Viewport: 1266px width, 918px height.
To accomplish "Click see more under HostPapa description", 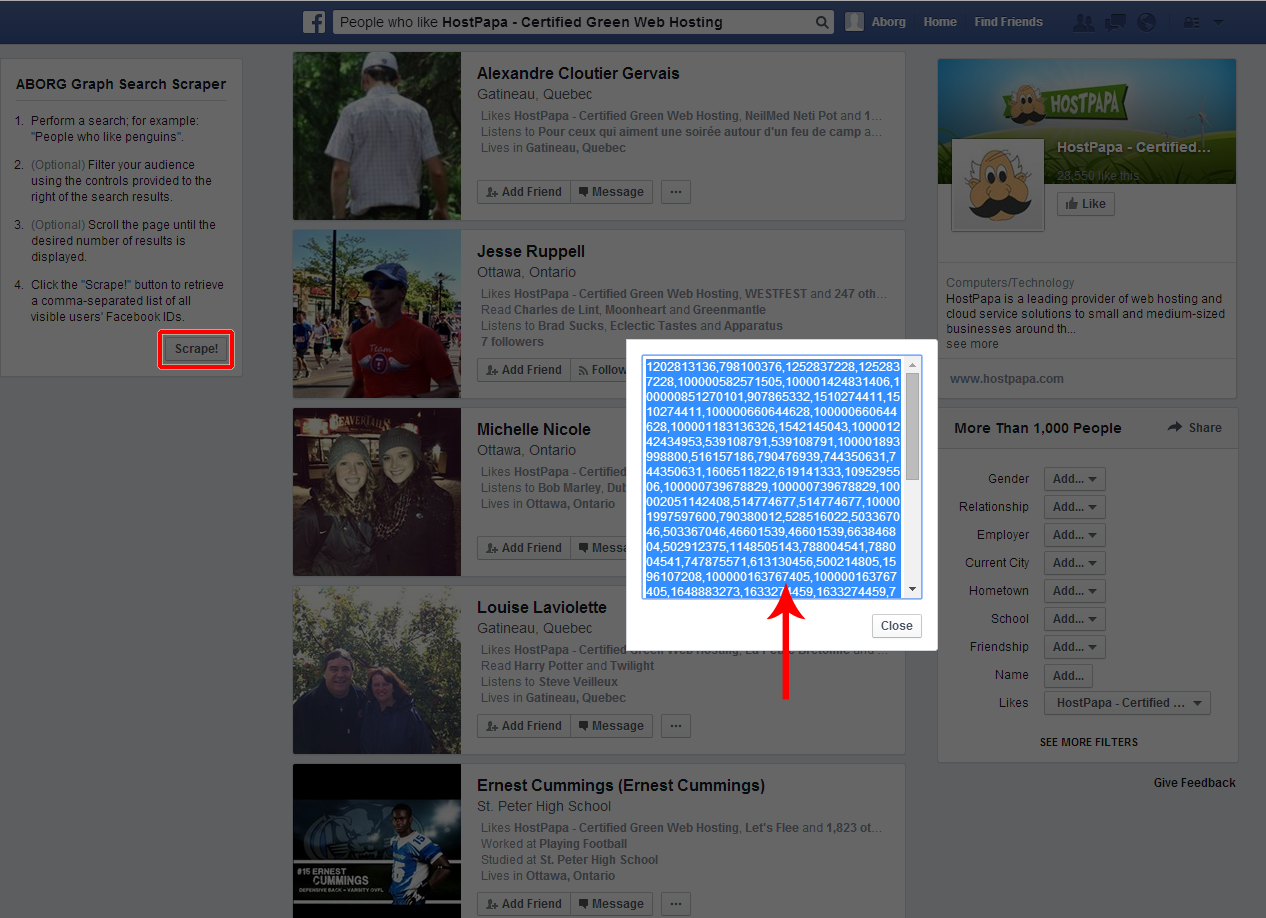I will pyautogui.click(x=972, y=344).
